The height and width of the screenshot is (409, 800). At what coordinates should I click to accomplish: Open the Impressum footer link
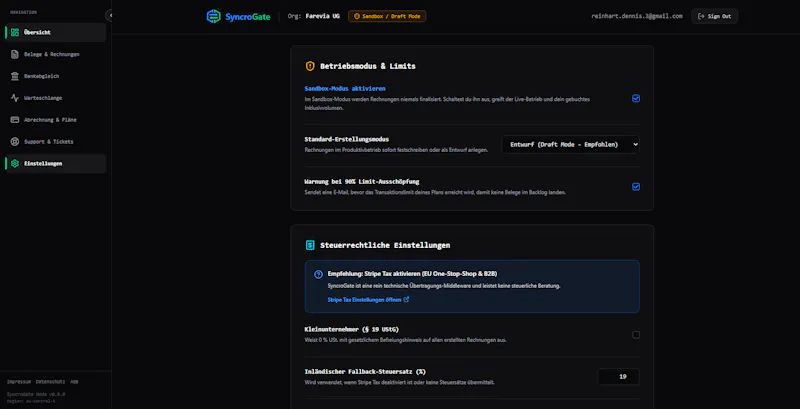coord(19,382)
